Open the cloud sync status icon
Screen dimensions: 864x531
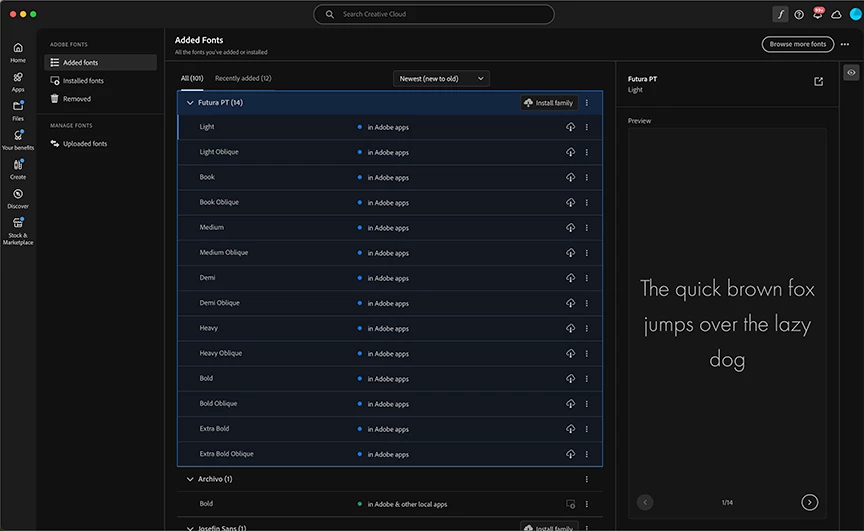(x=836, y=14)
